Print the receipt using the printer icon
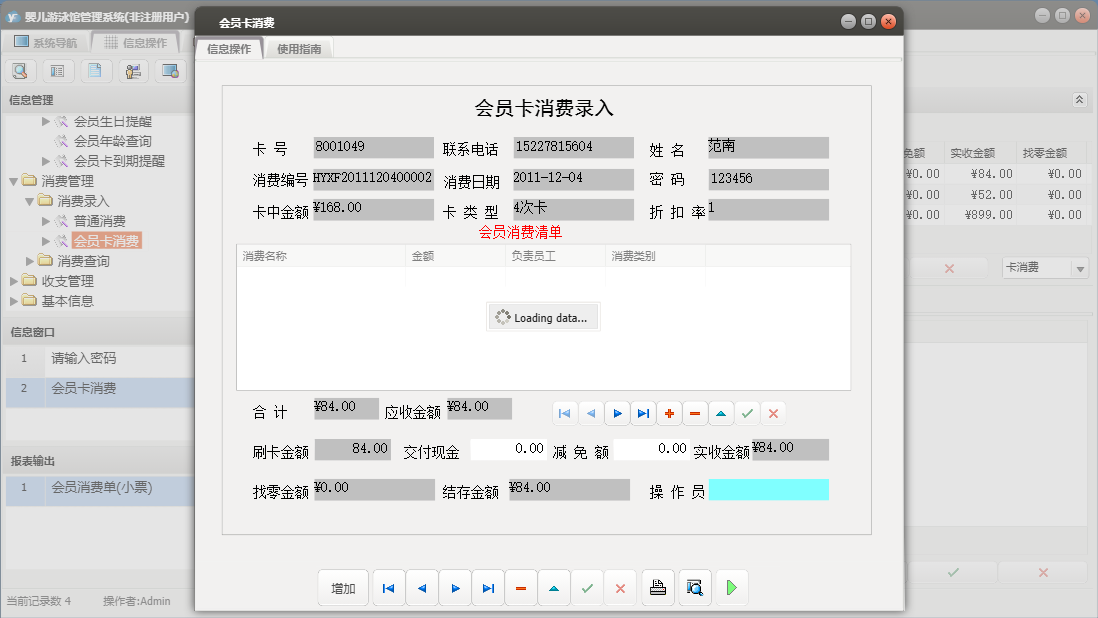Viewport: 1098px width, 618px height. pyautogui.click(x=658, y=588)
